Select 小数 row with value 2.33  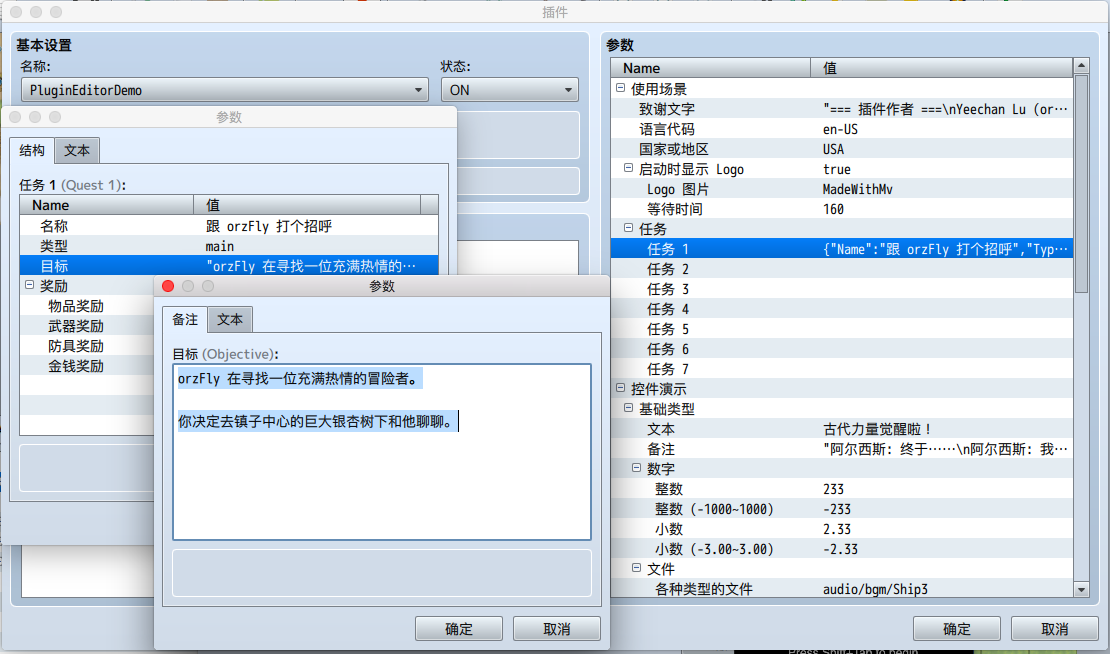tap(842, 529)
